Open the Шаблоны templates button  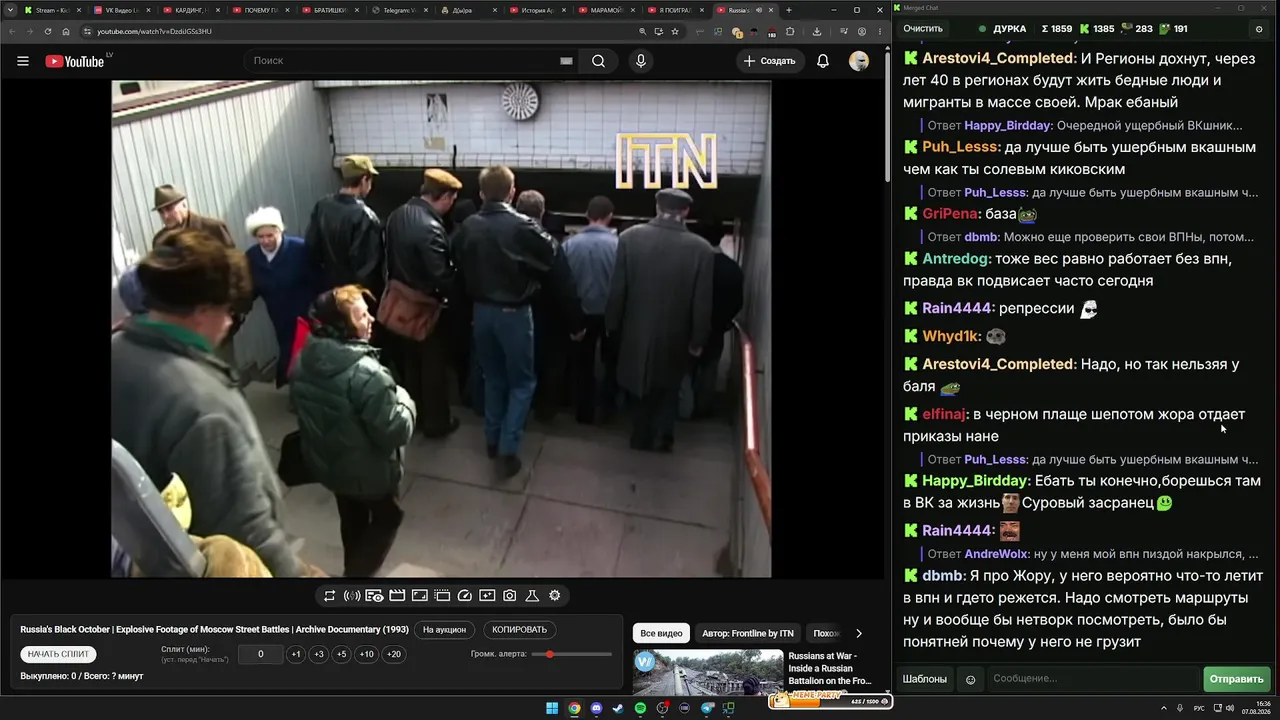tap(925, 680)
